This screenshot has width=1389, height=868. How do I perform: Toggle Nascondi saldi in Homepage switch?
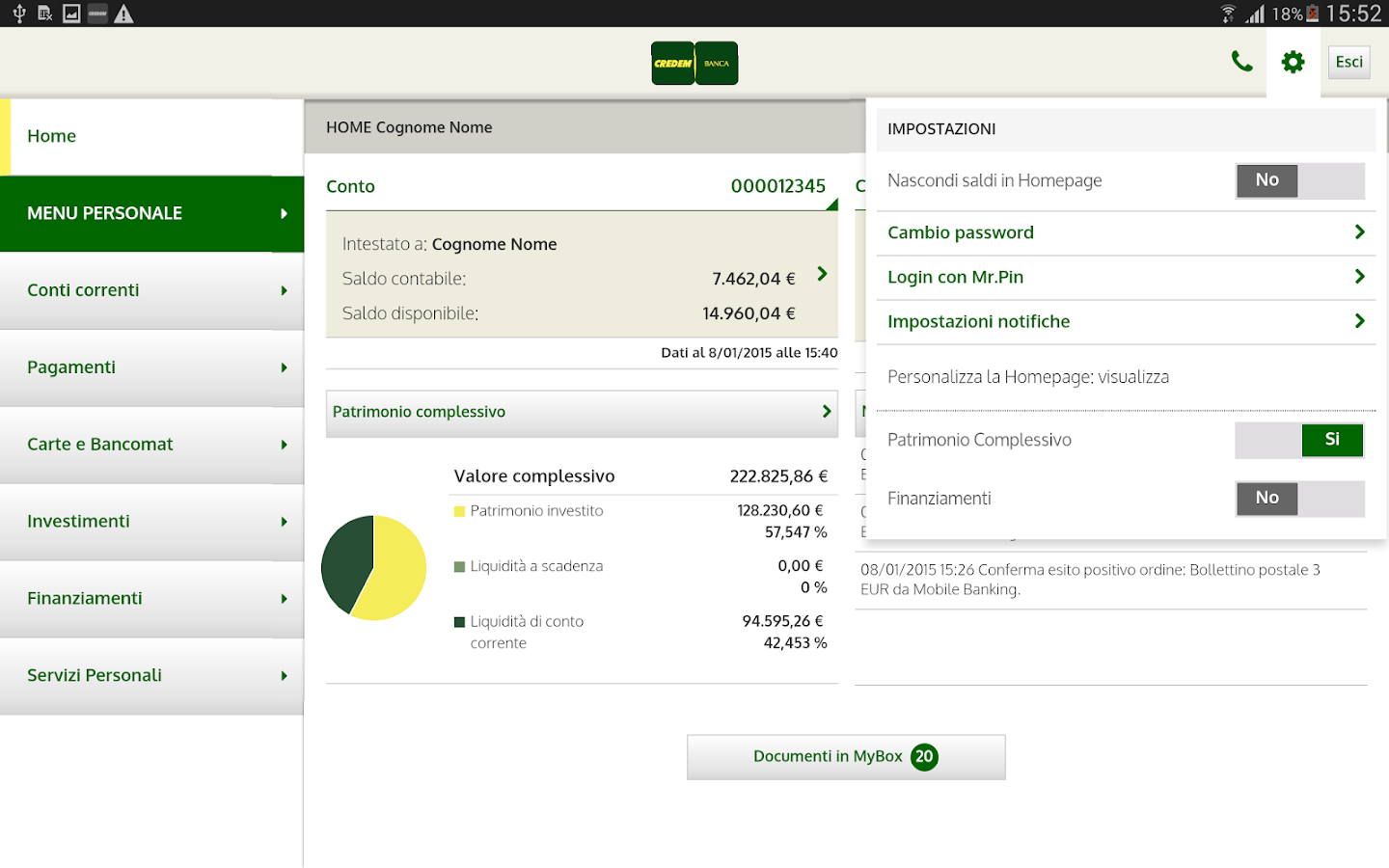point(1299,180)
